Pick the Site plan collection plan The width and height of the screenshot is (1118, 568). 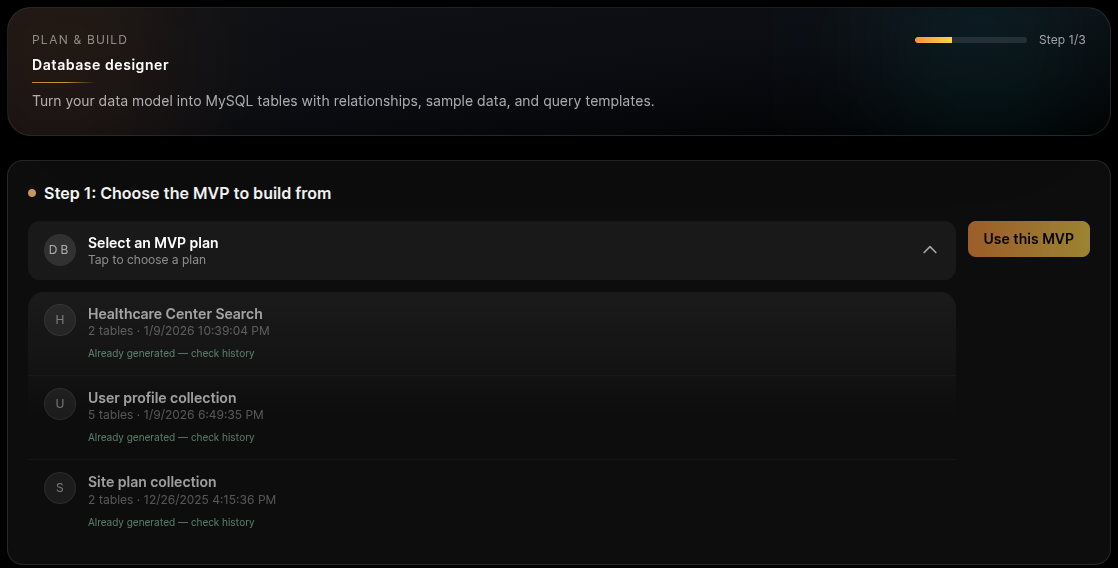152,482
